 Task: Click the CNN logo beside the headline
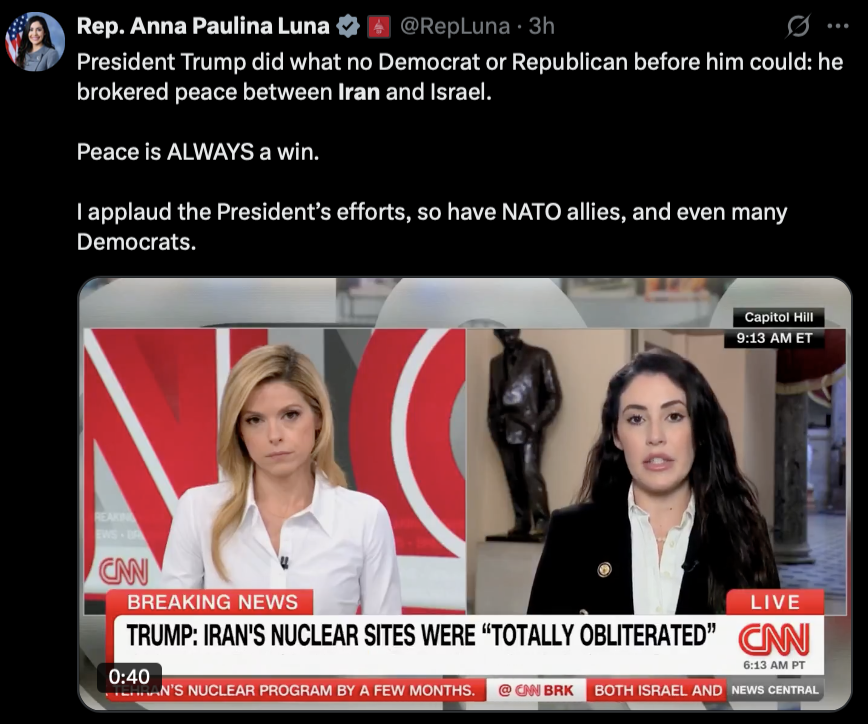(774, 639)
